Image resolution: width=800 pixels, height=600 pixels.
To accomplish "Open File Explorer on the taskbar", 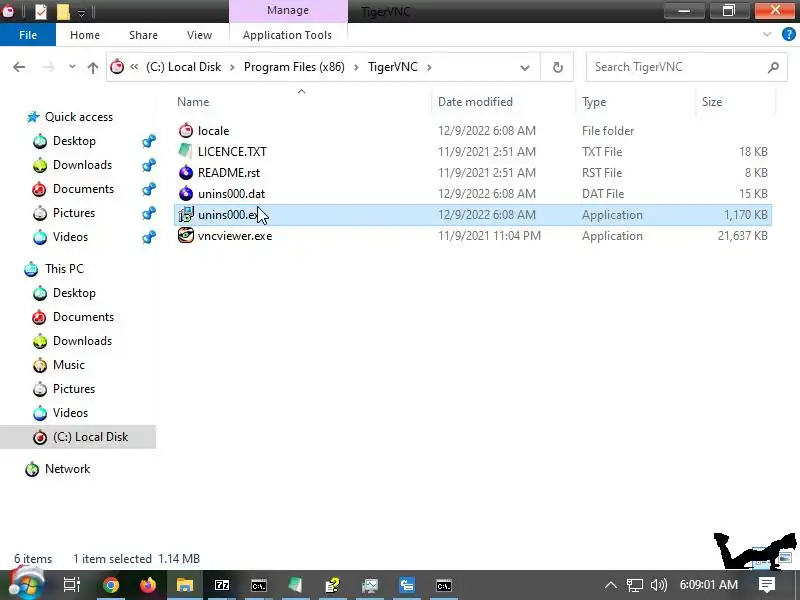I will pos(185,585).
